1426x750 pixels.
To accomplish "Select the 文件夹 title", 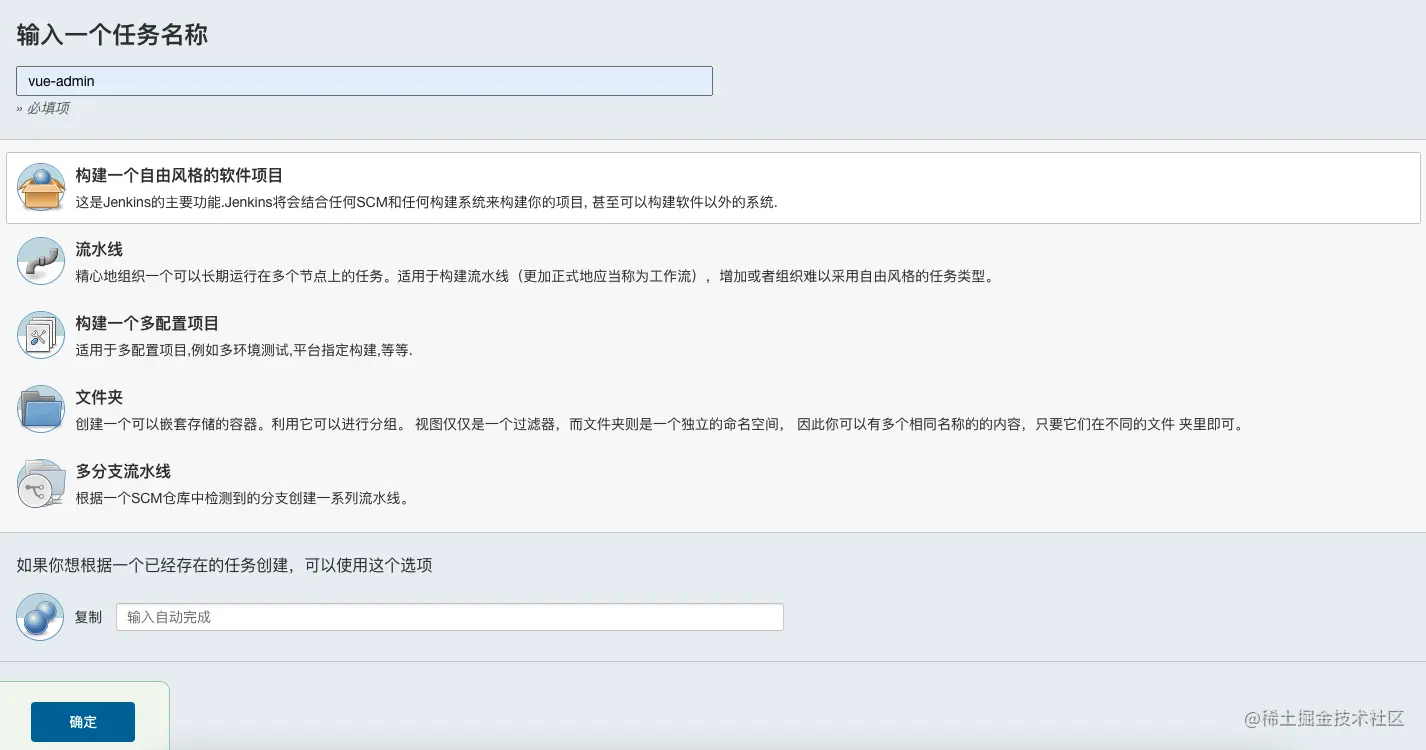I will 99,398.
